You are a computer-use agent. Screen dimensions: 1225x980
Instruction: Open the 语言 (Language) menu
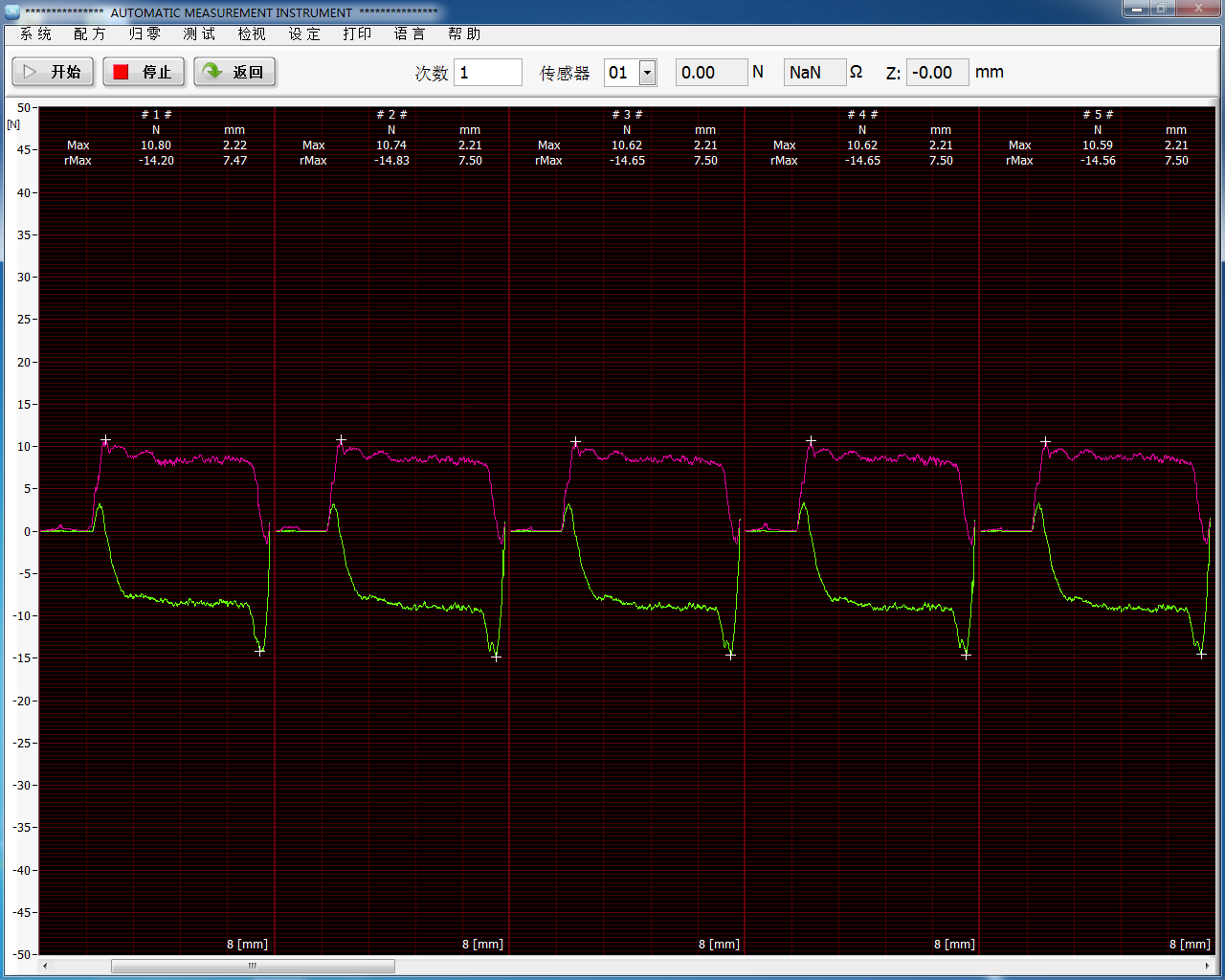click(x=409, y=34)
